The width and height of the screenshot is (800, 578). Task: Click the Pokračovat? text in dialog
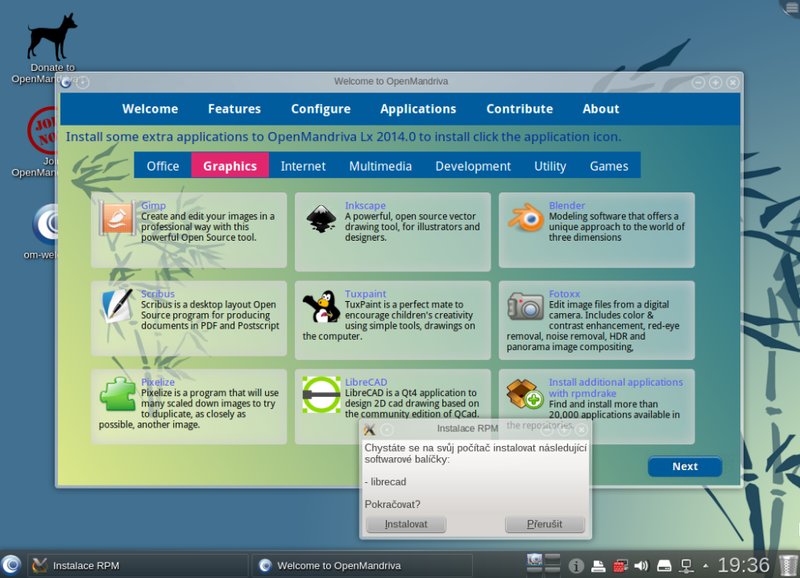(392, 504)
